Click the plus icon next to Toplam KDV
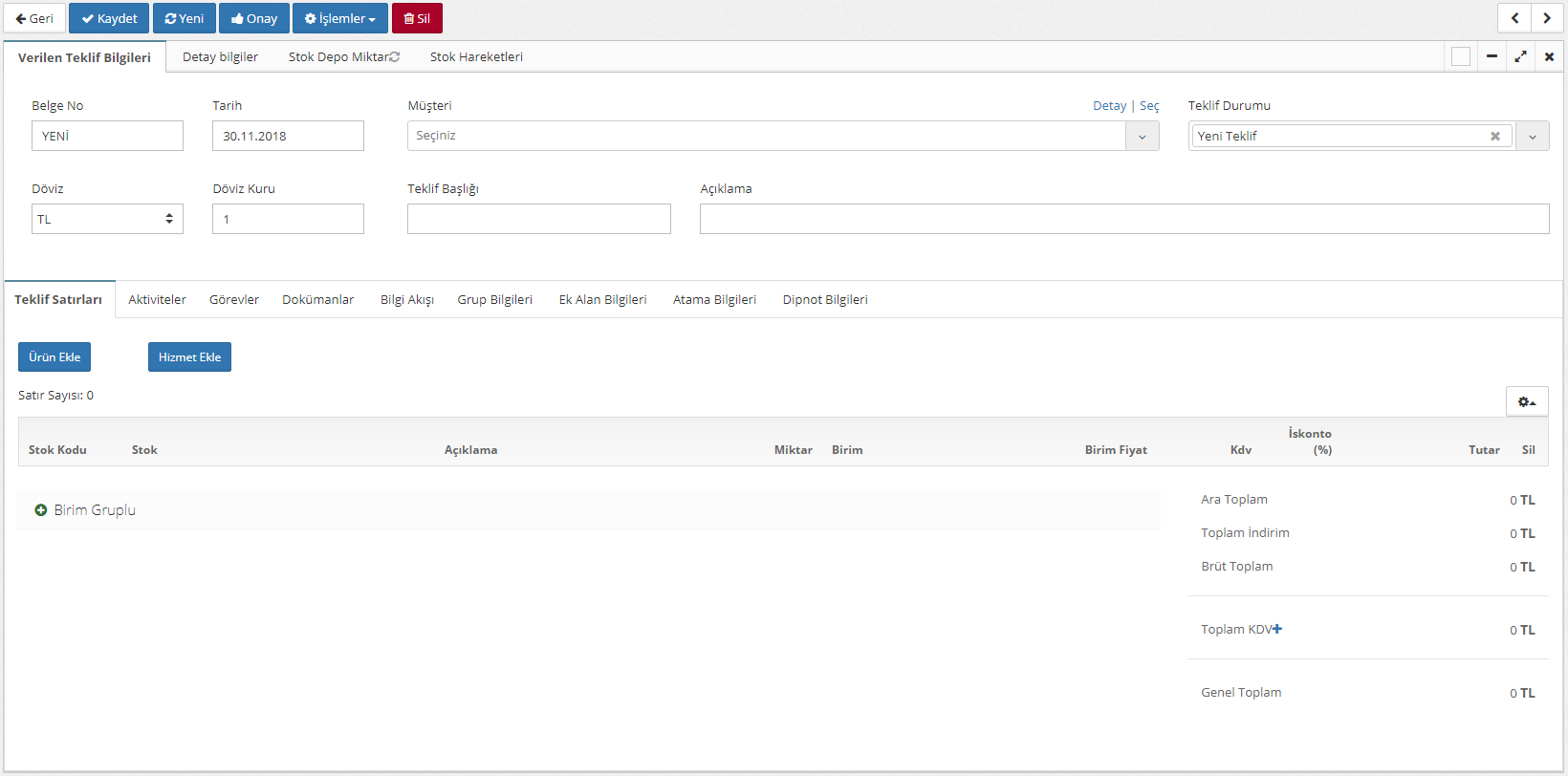Viewport: 1568px width, 776px height. 1277,629
